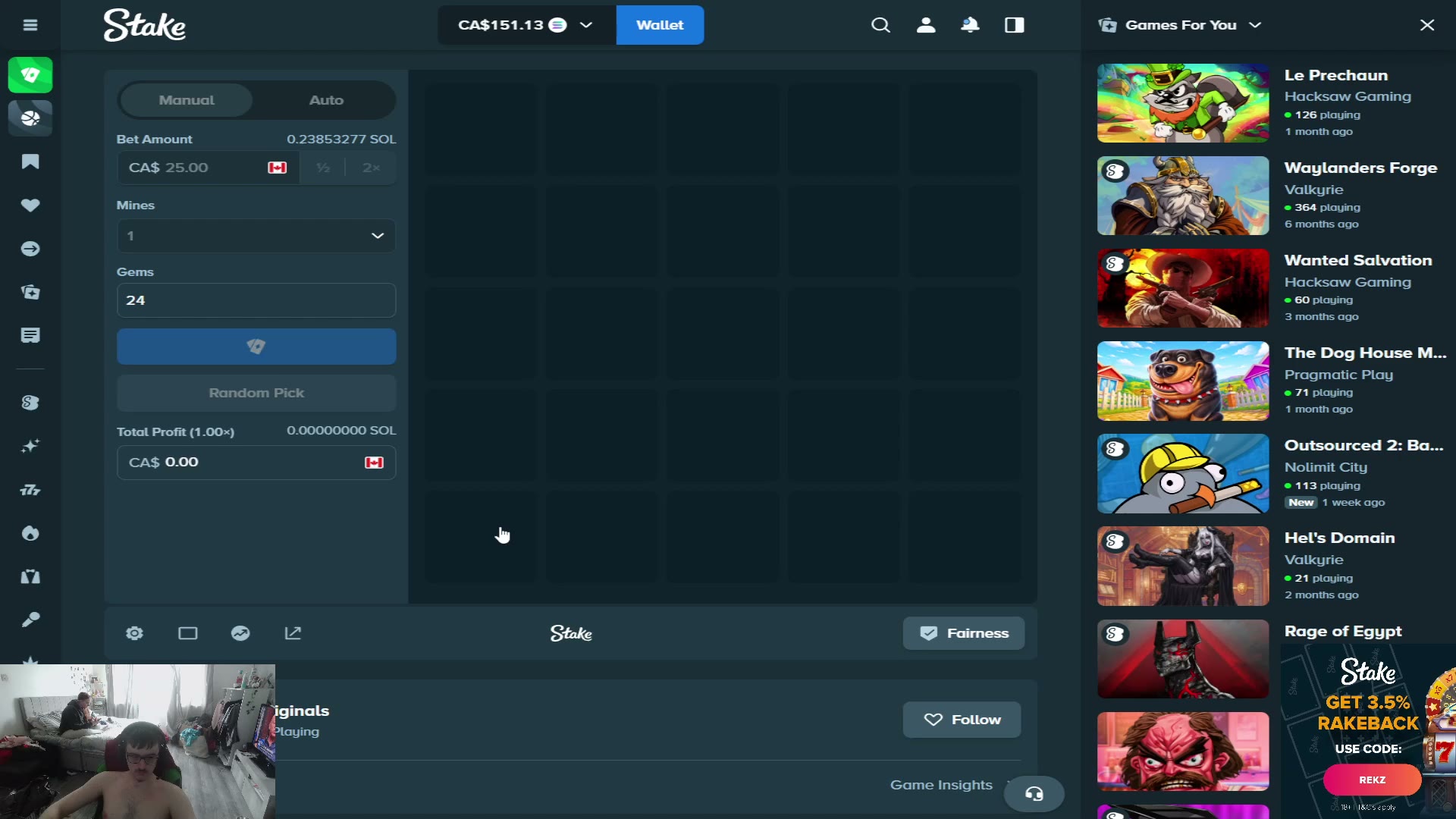Open the Game Insights link

(941, 785)
